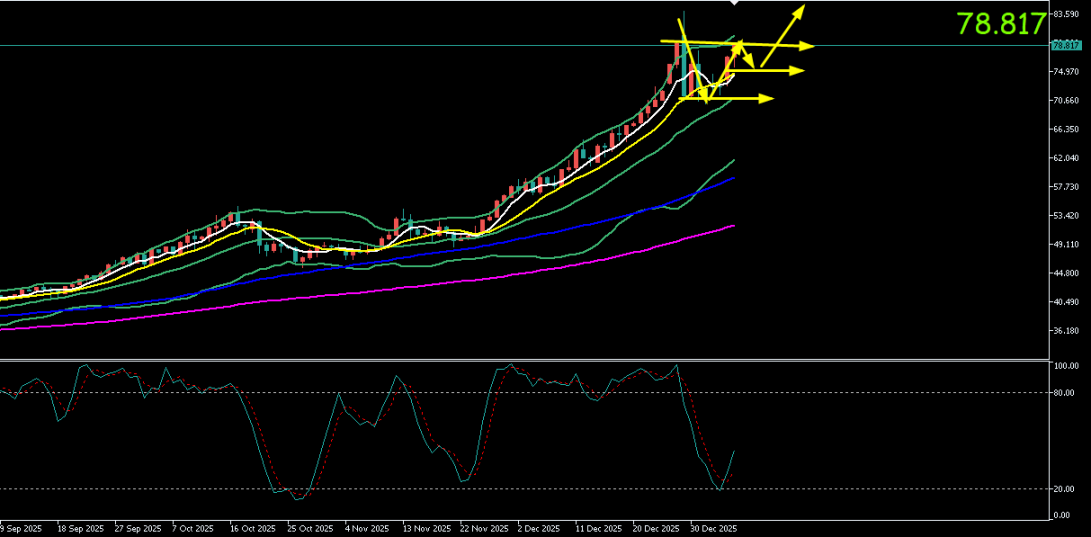Click the large green 78.817 price text
The width and height of the screenshot is (1091, 537).
point(1001,25)
